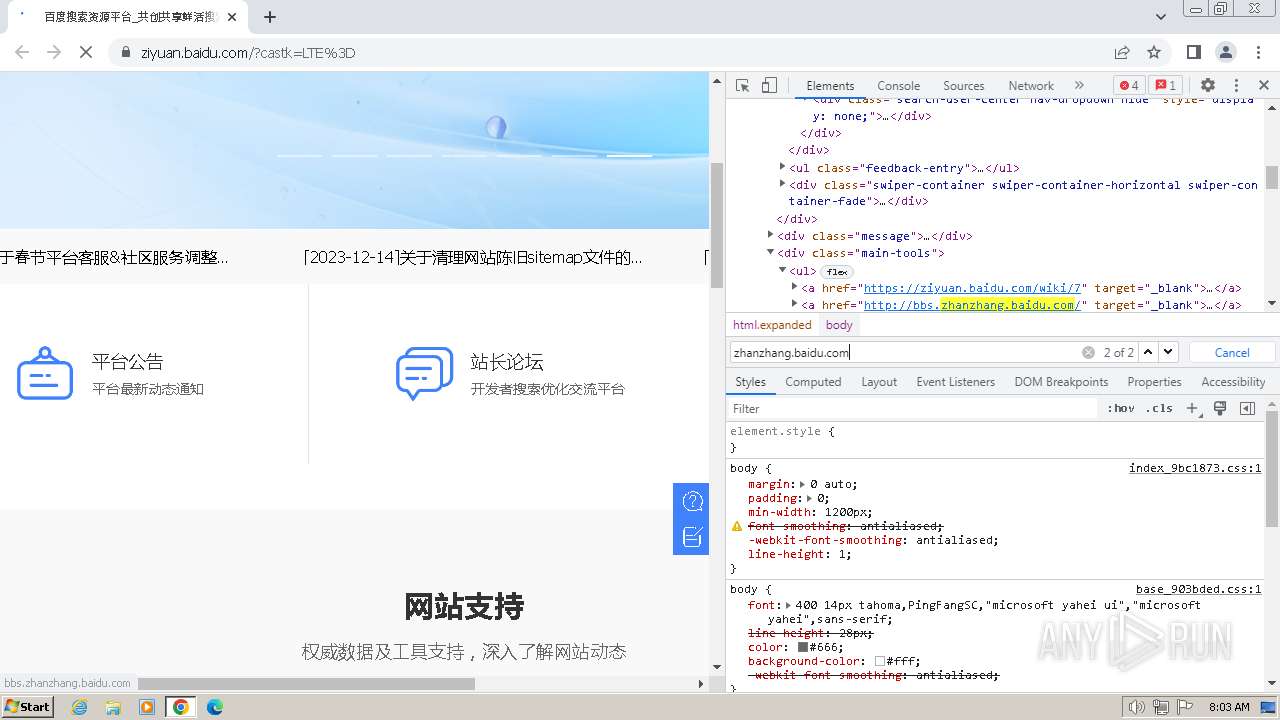Select body in the DOM breadcrumb
Image resolution: width=1280 pixels, height=720 pixels.
(839, 325)
